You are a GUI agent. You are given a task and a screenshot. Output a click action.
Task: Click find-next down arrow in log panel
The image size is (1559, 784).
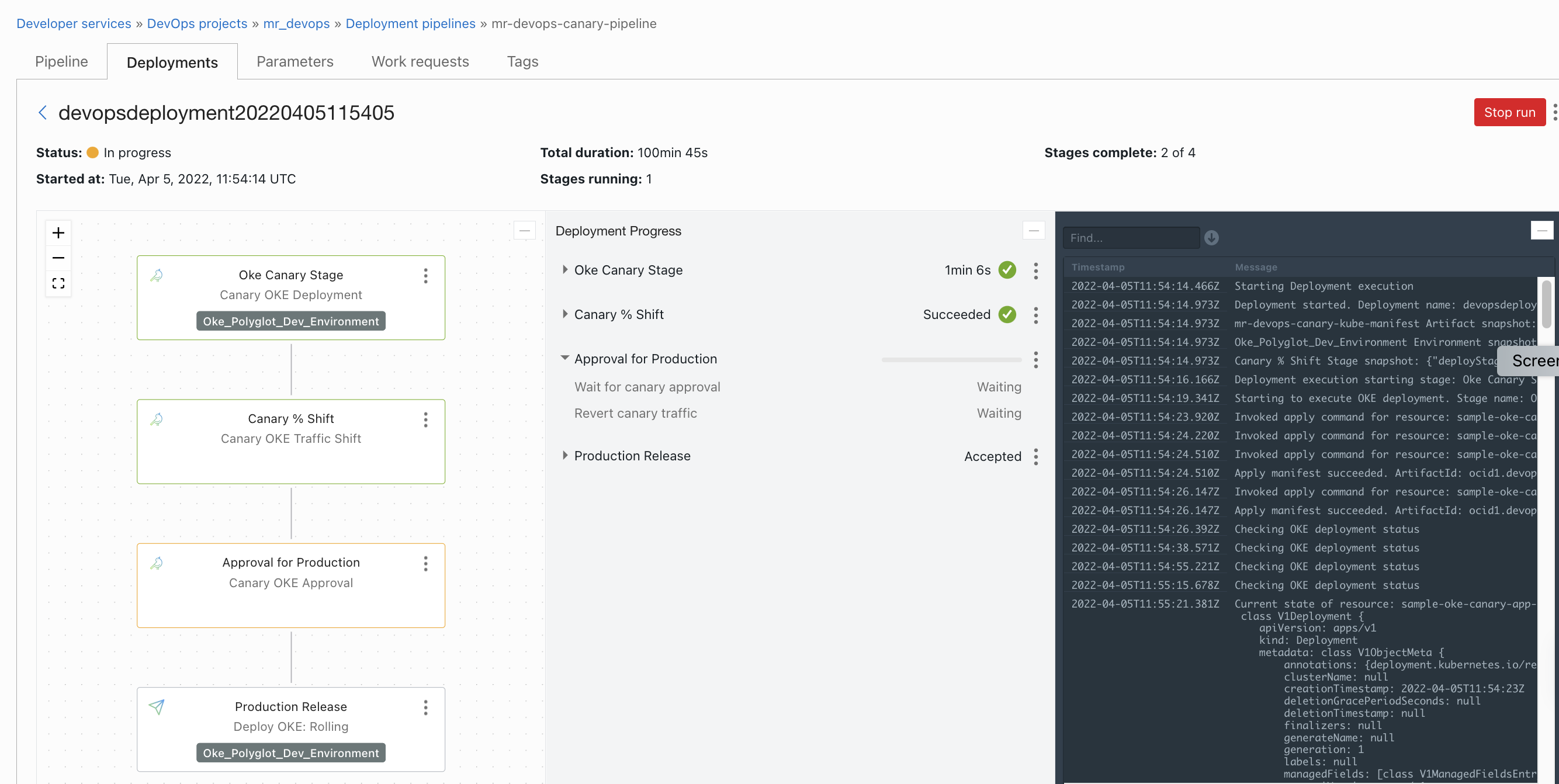click(x=1211, y=238)
